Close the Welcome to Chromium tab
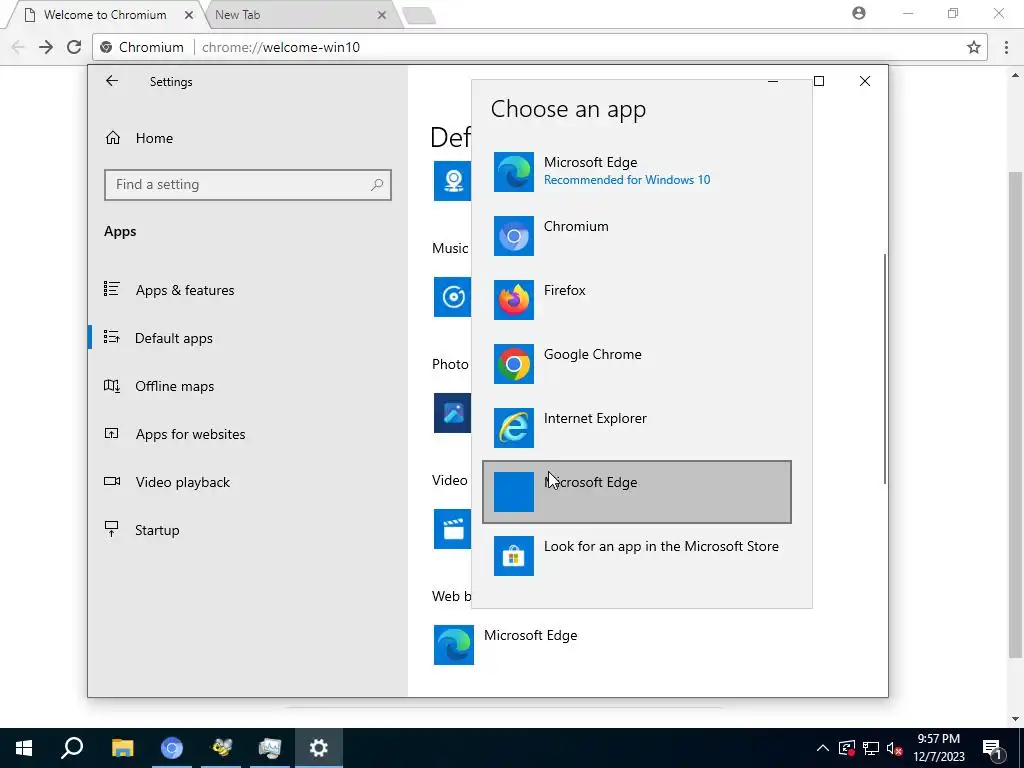Viewport: 1024px width, 768px height. click(189, 15)
